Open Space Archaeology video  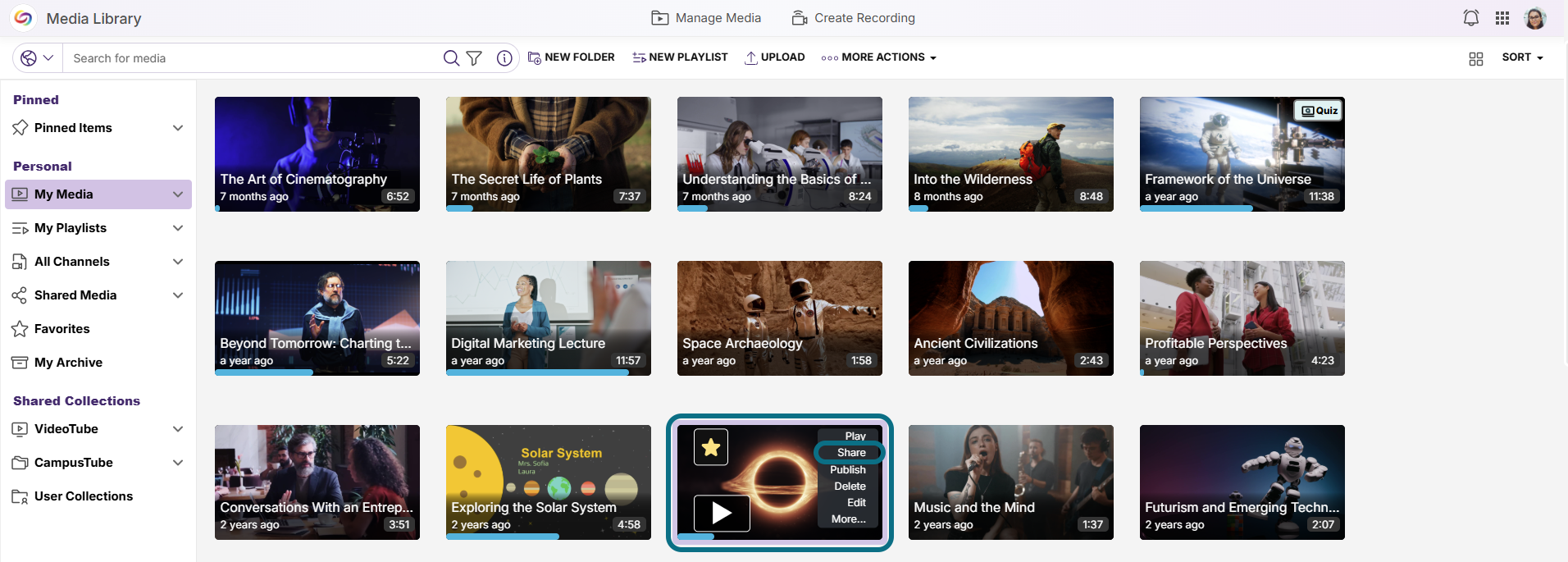click(x=780, y=318)
